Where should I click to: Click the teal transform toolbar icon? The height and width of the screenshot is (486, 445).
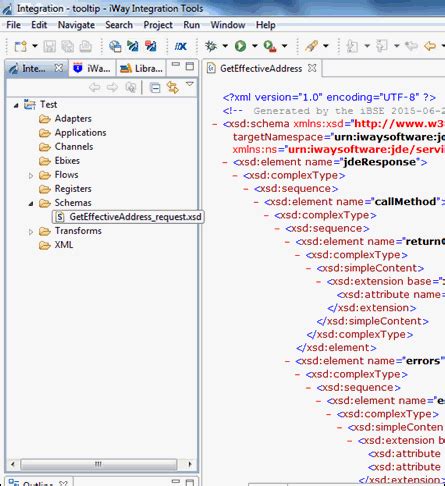click(133, 46)
